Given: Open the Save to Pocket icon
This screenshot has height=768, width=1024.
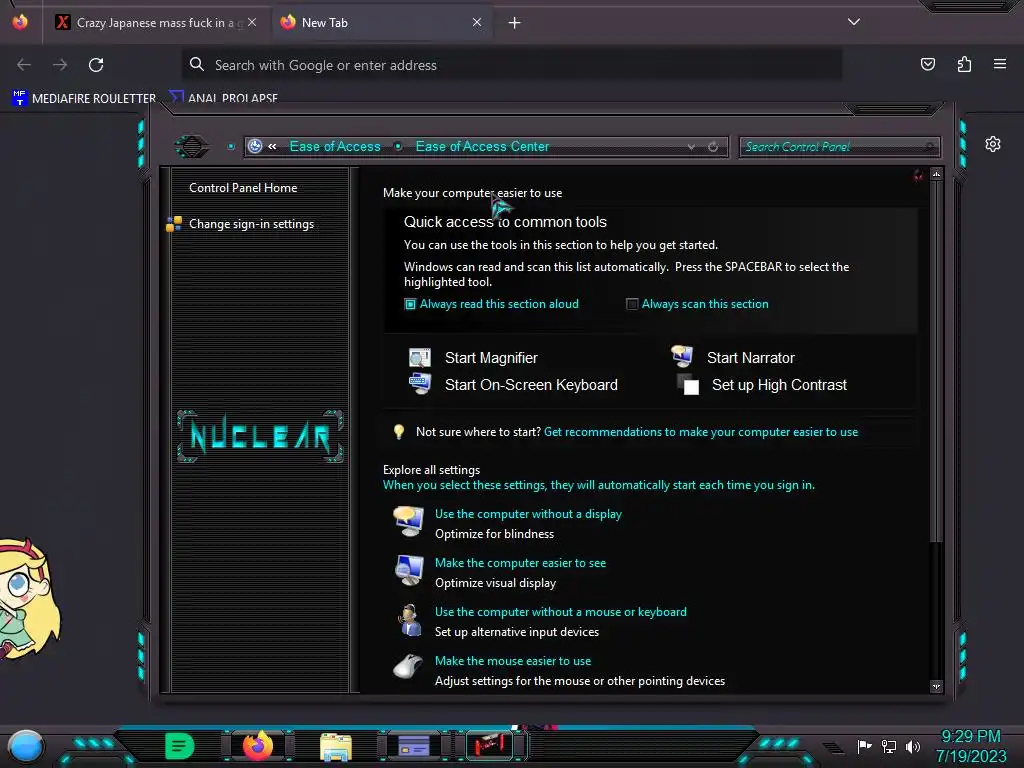Looking at the screenshot, I should point(927,64).
